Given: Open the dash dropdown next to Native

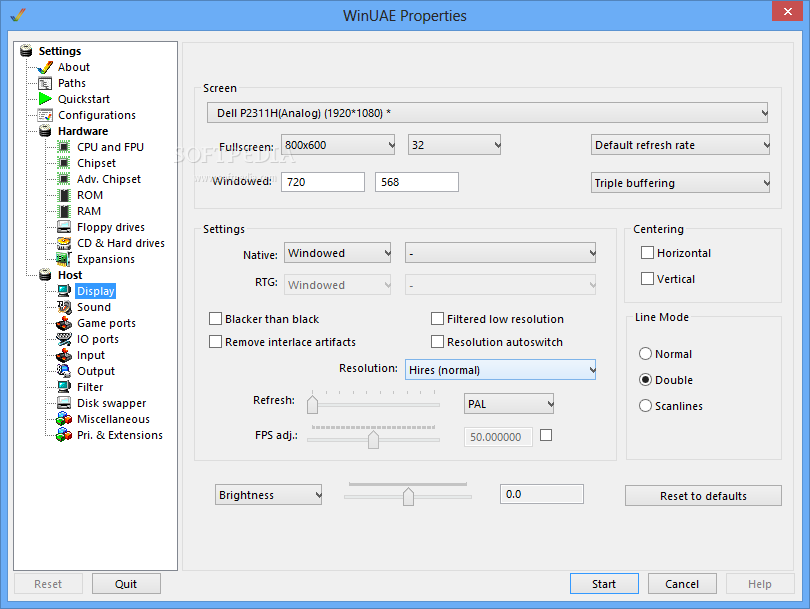Looking at the screenshot, I should click(500, 253).
